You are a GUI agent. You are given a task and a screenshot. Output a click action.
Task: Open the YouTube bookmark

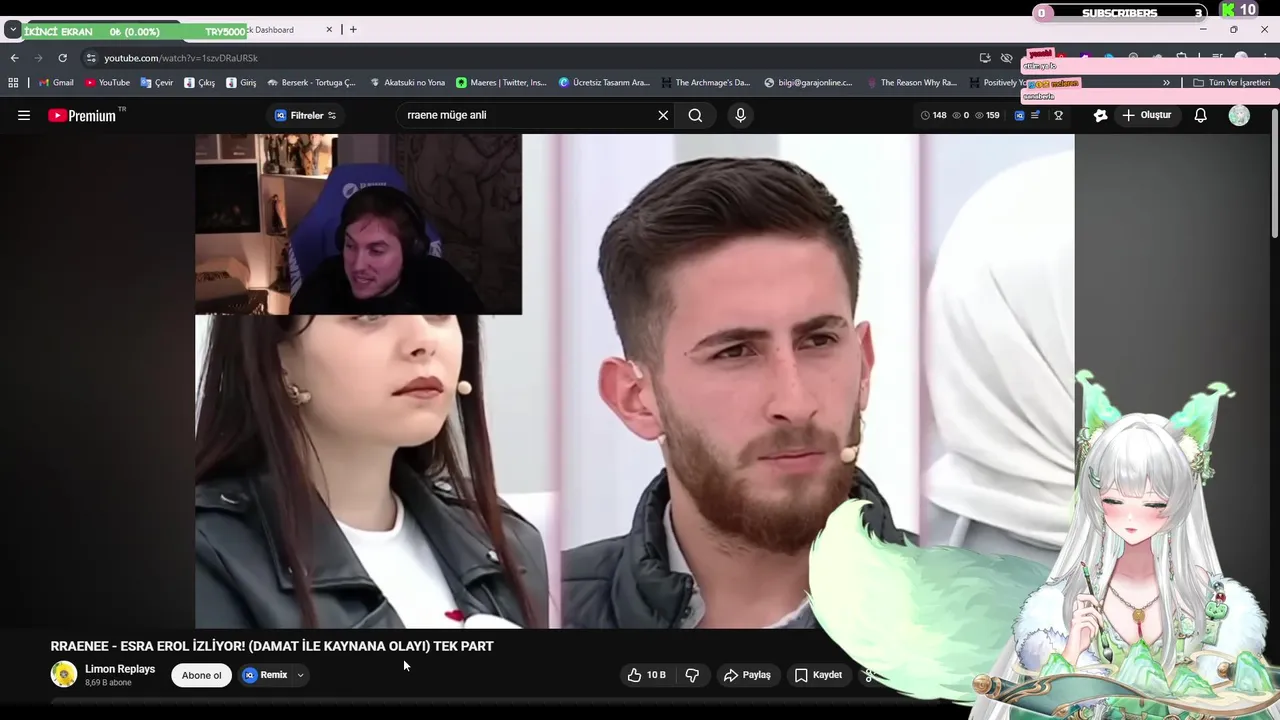[x=107, y=83]
